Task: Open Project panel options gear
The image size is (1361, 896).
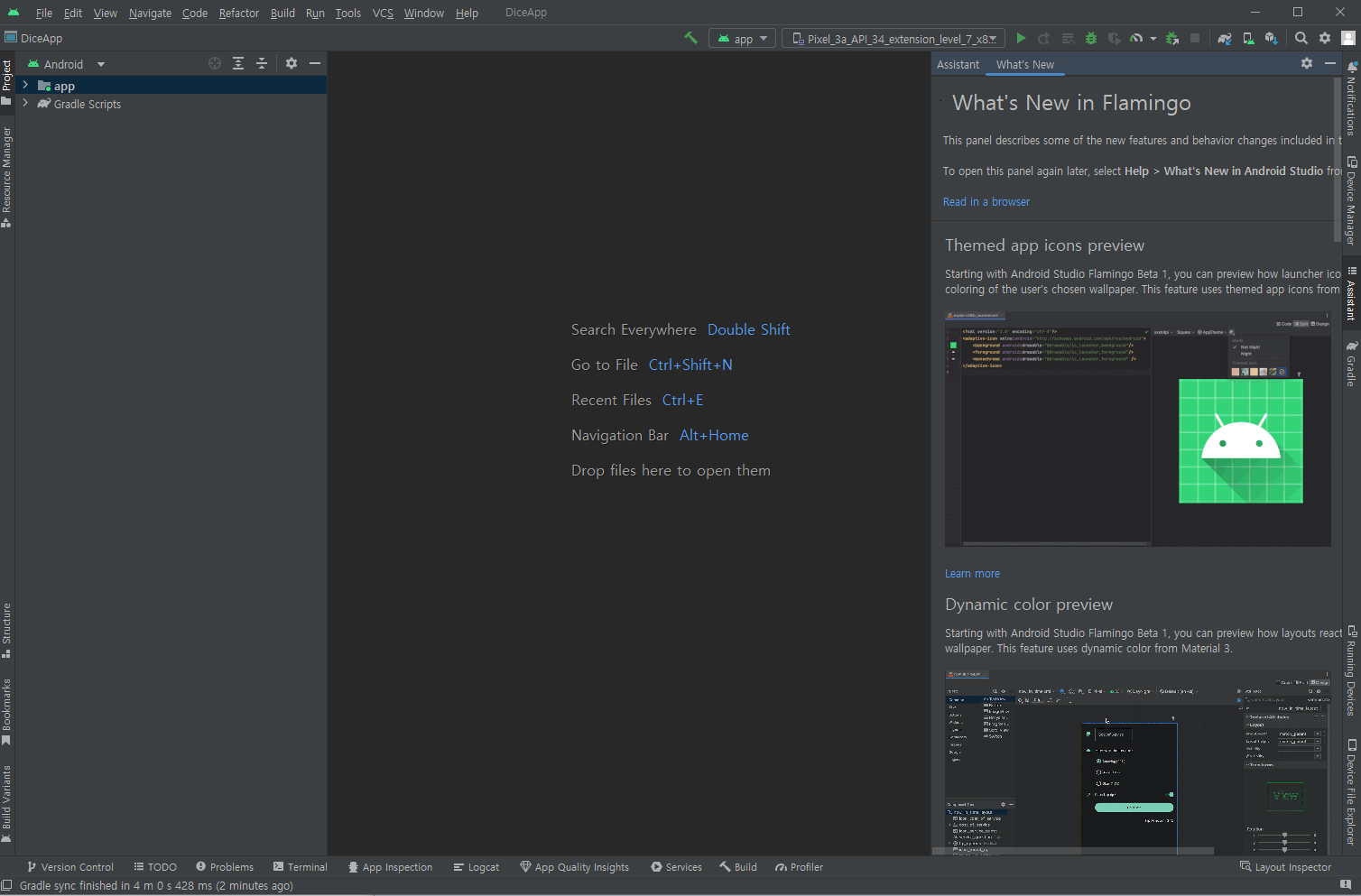Action: tap(292, 63)
